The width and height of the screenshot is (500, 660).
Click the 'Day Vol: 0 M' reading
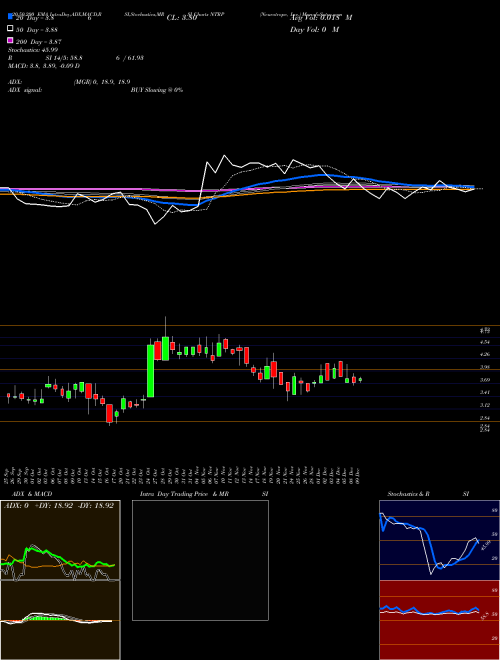coord(314,30)
